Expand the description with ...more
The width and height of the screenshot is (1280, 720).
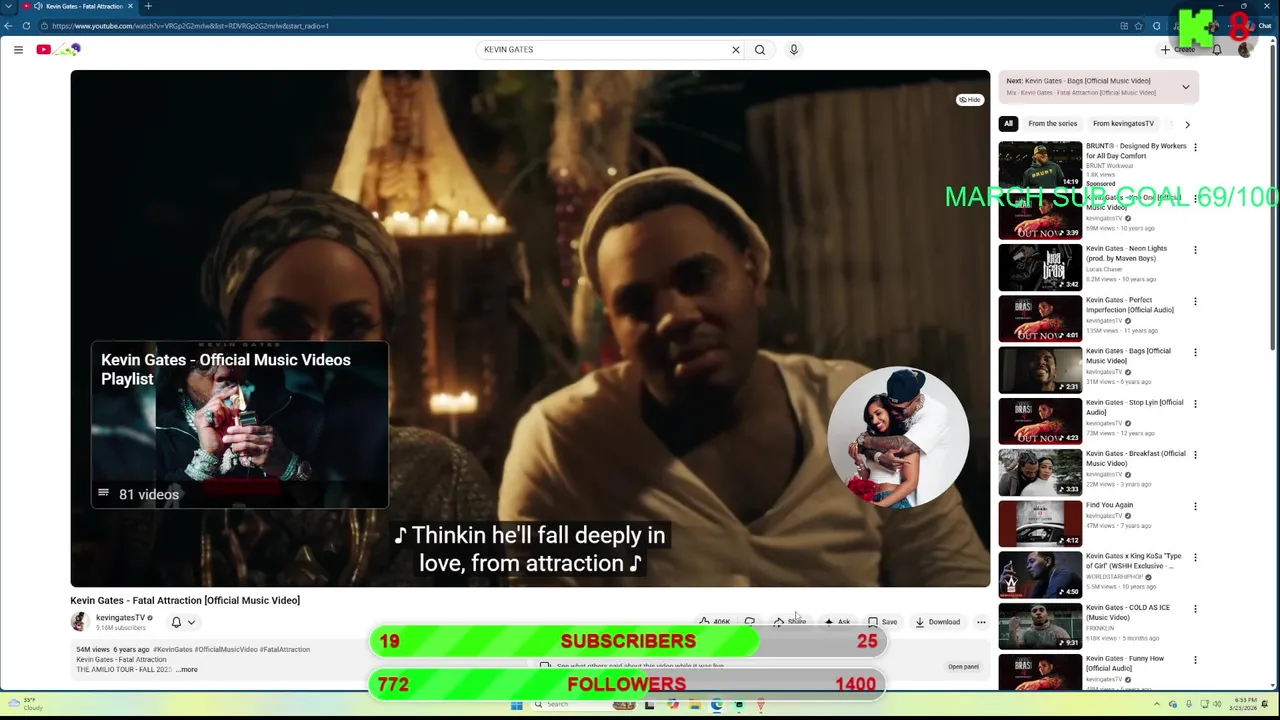pyautogui.click(x=187, y=670)
